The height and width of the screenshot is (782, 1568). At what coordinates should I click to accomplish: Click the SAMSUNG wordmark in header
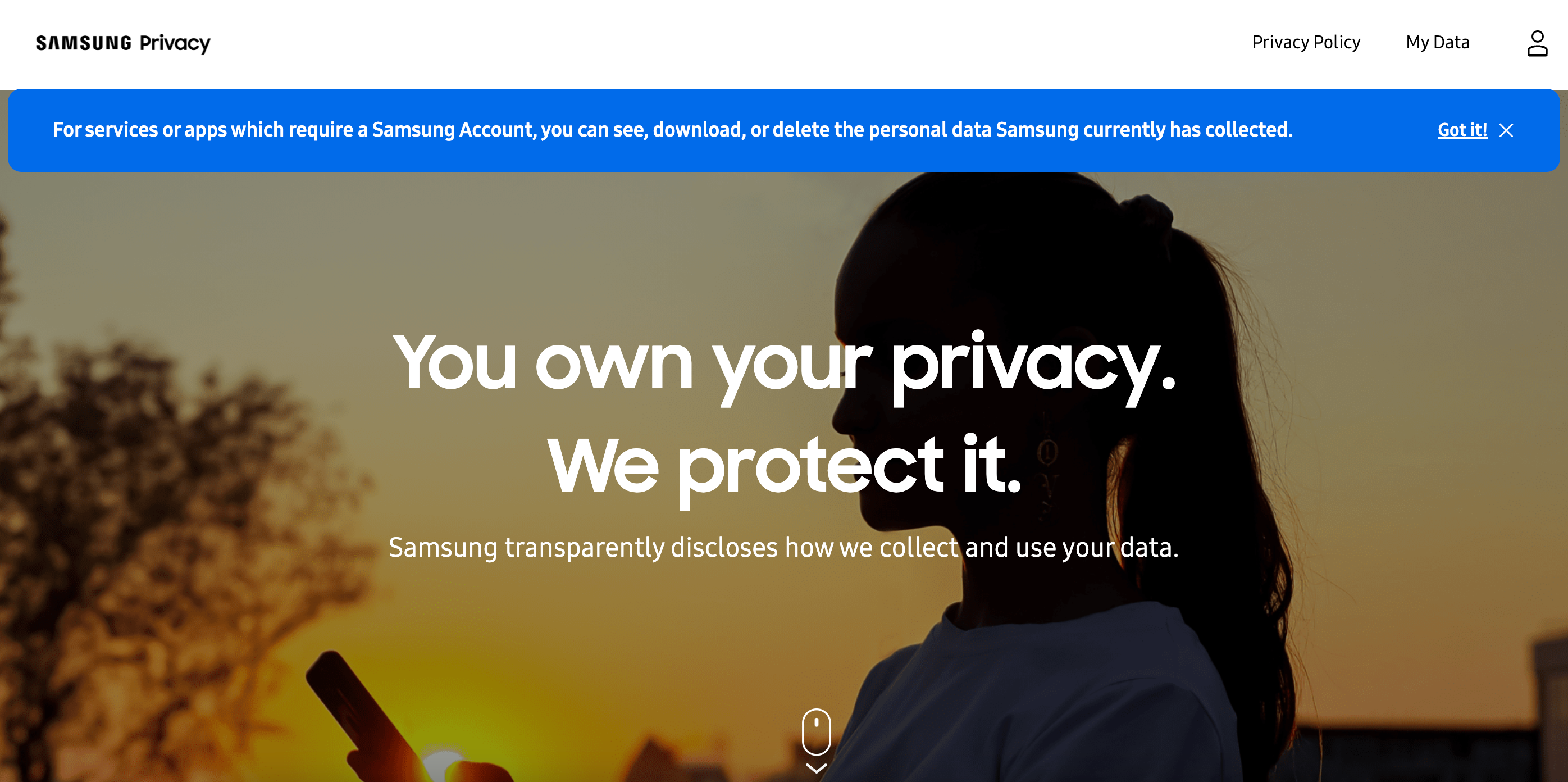(x=84, y=43)
